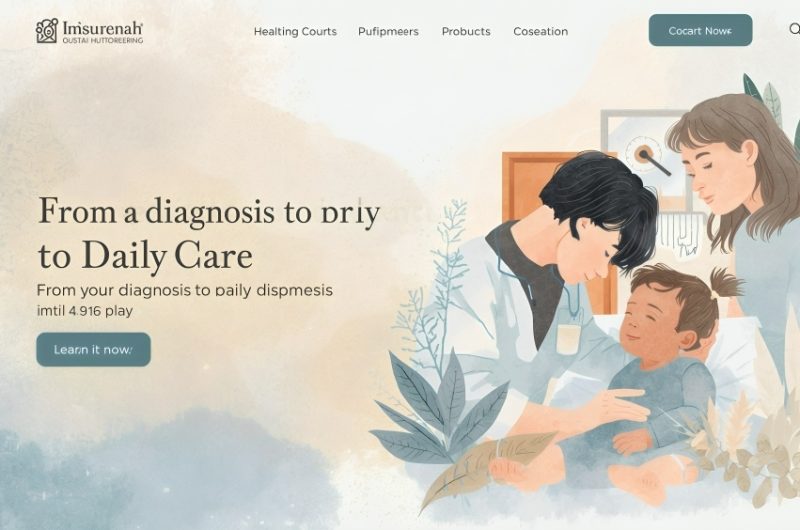Go to the Products nav item
Screen dimensions: 800x530
tap(466, 32)
